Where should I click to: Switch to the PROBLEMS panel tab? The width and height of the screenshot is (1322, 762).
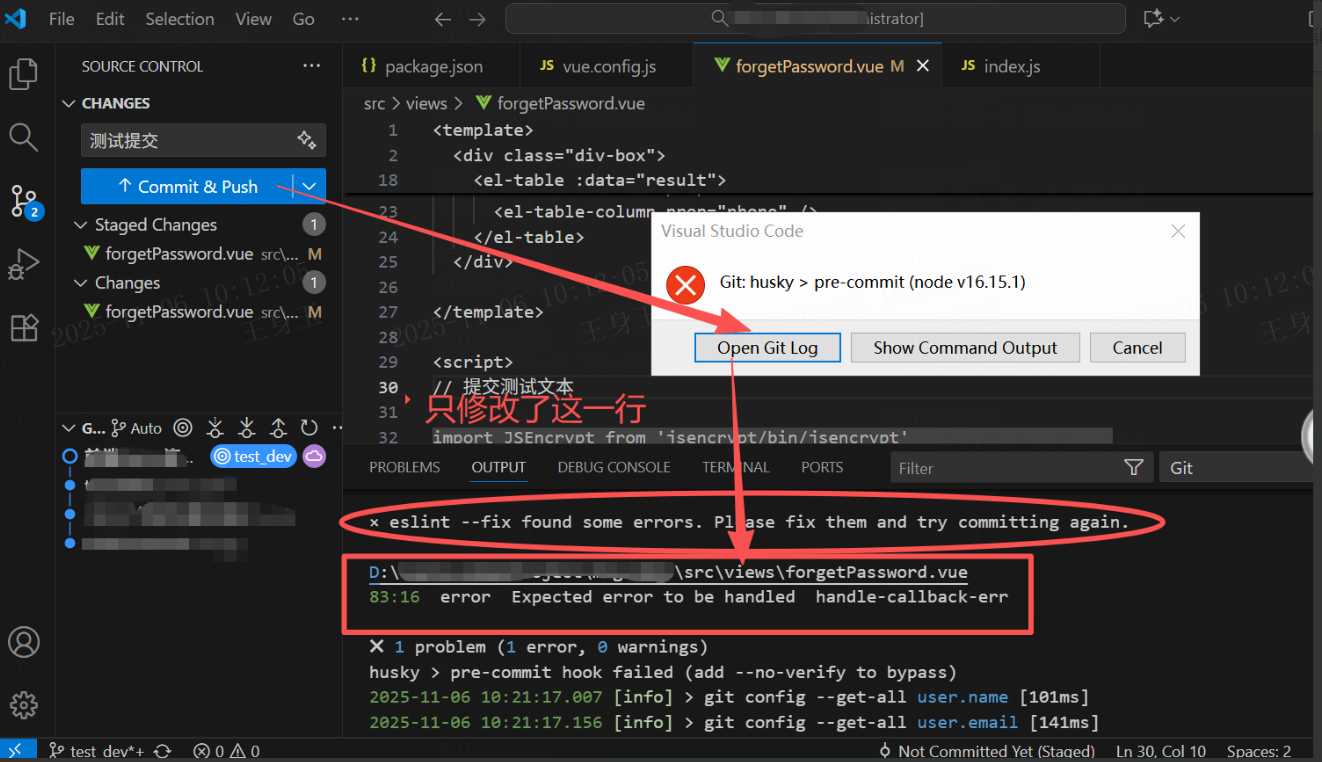(x=404, y=467)
